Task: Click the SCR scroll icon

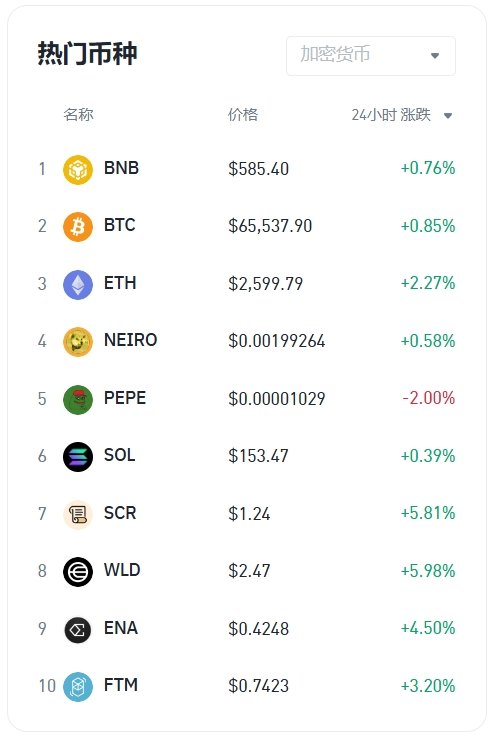Action: pos(78,514)
